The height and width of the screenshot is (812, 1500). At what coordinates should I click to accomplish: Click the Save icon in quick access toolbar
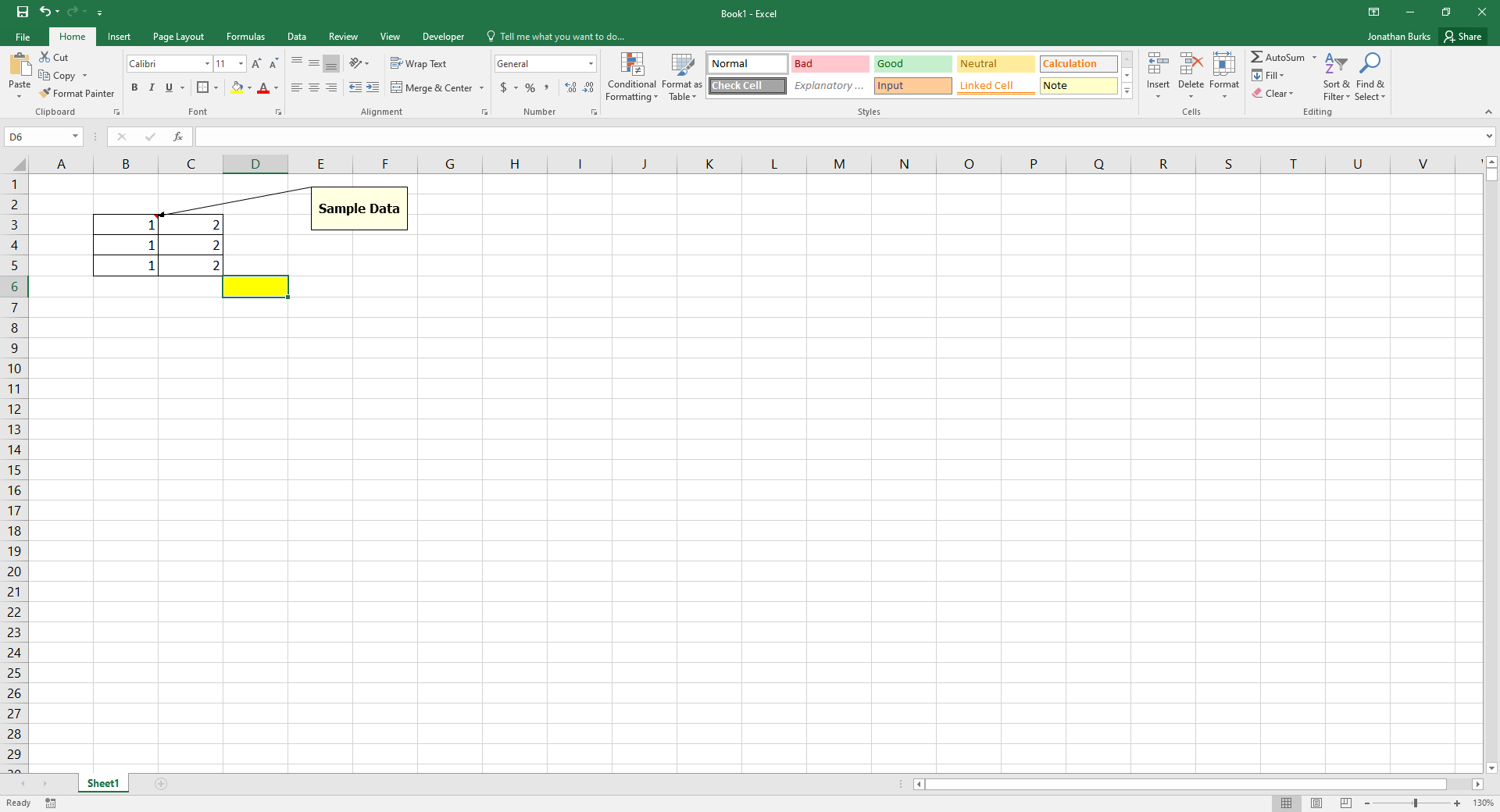(x=22, y=12)
